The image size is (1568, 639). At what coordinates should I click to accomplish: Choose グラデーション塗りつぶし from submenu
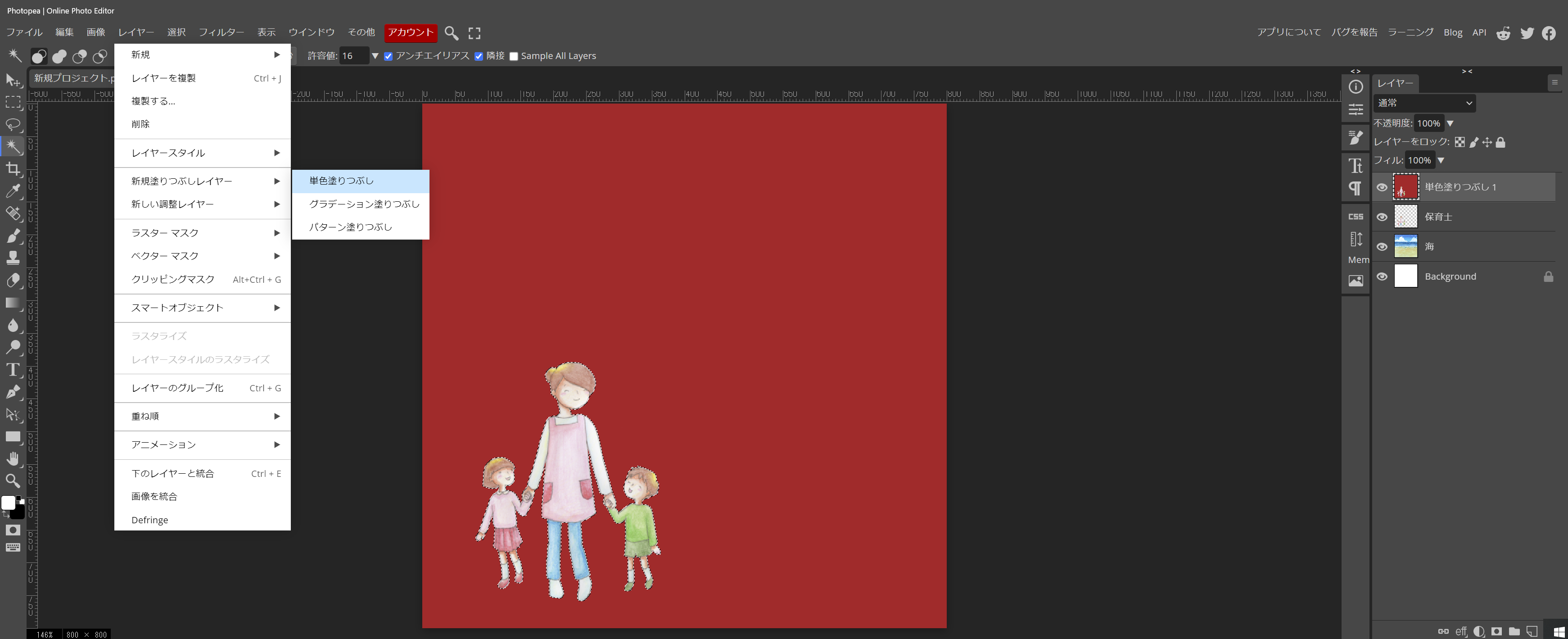(364, 204)
